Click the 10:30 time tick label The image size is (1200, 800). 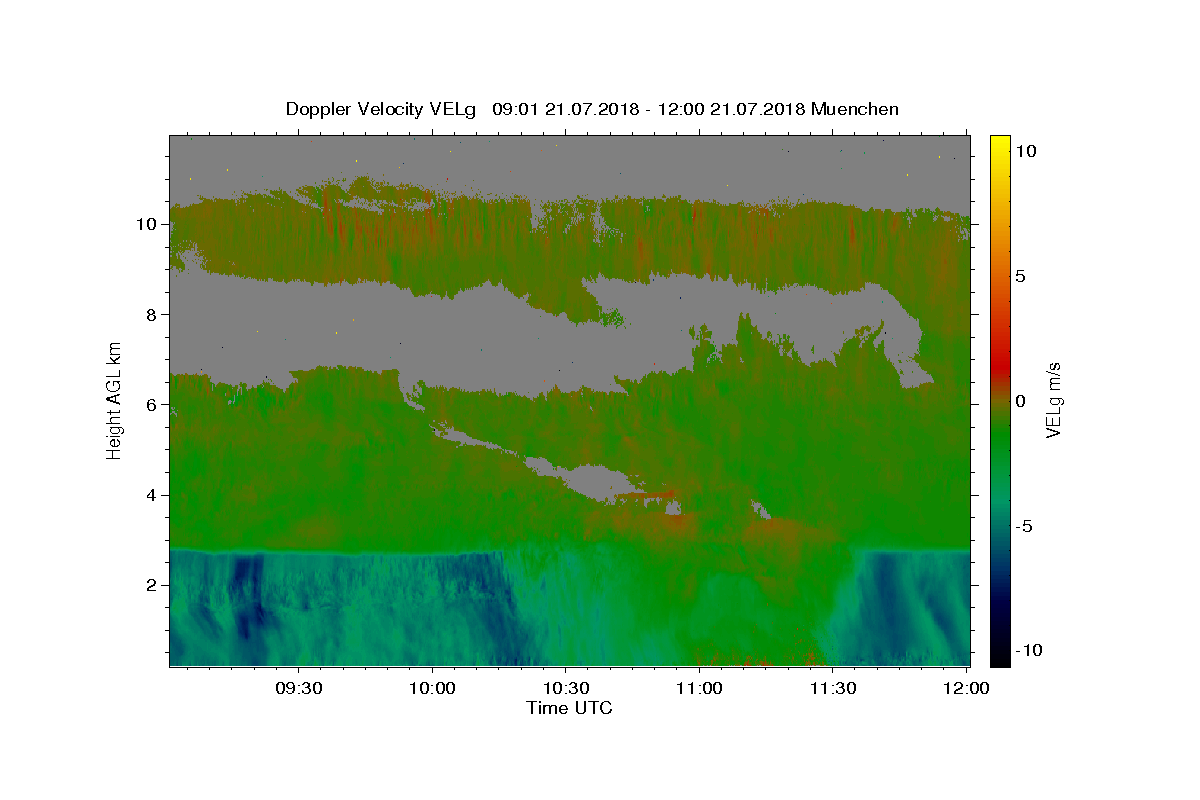(x=565, y=689)
